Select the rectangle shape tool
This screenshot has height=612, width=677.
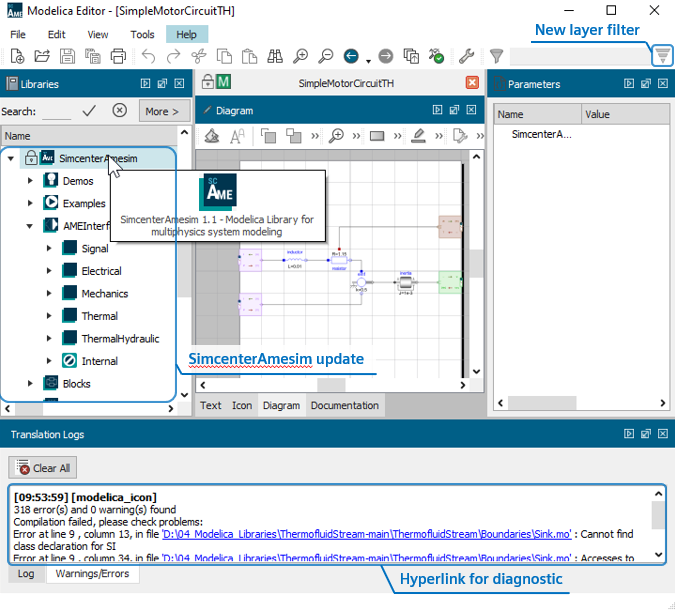(377, 136)
